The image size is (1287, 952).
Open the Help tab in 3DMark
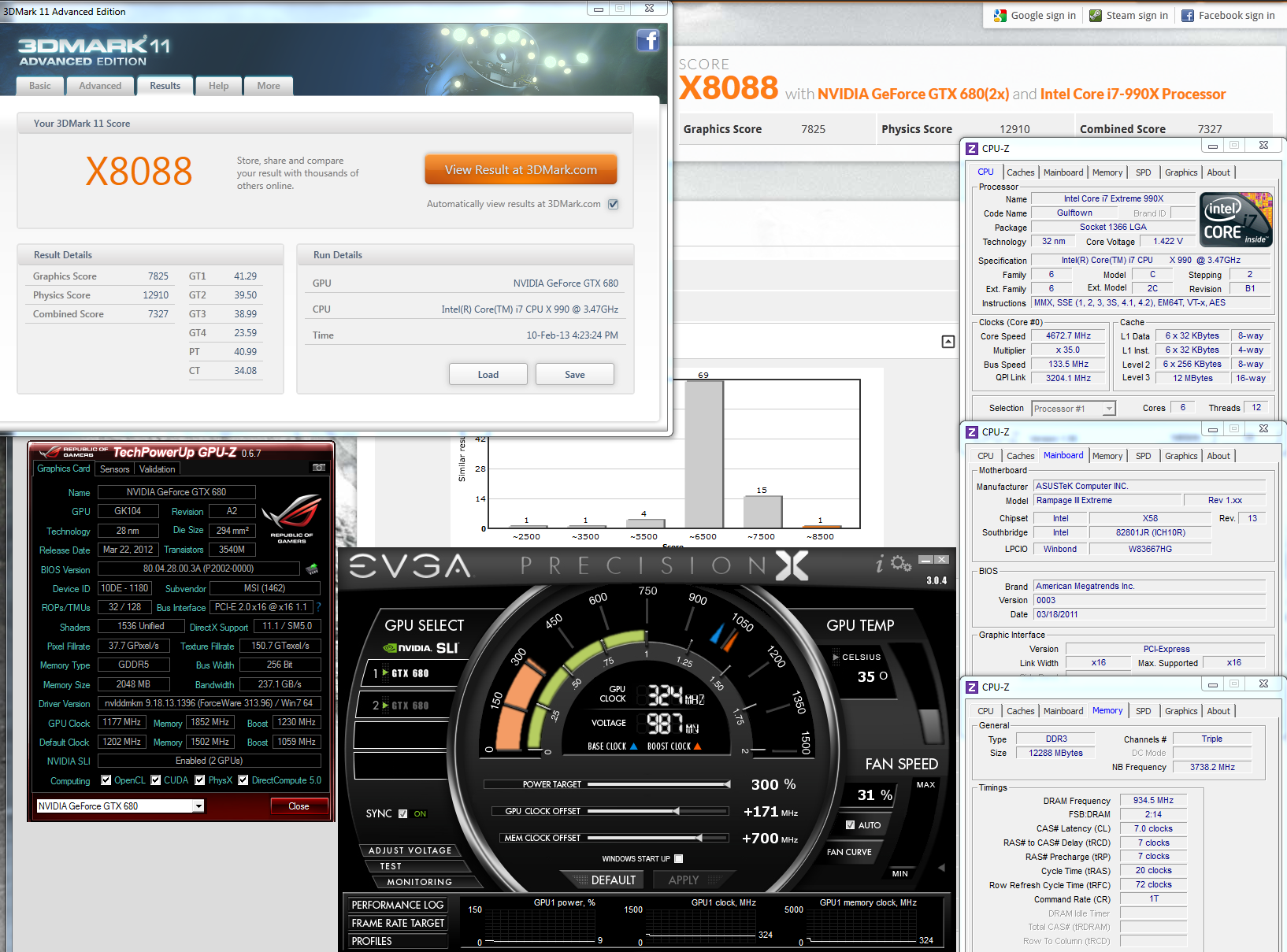(x=219, y=86)
